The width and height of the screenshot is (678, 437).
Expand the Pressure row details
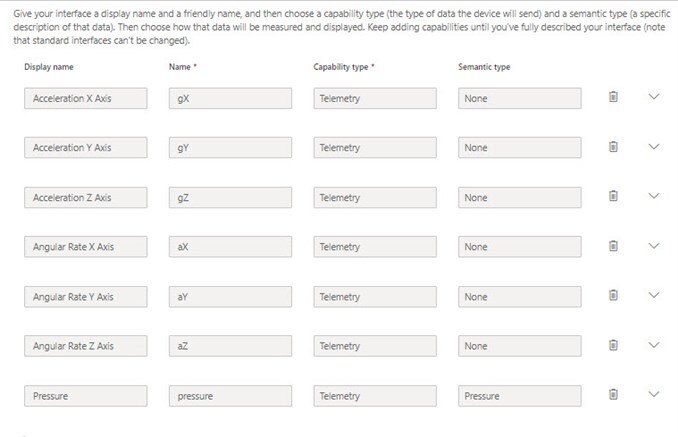654,395
